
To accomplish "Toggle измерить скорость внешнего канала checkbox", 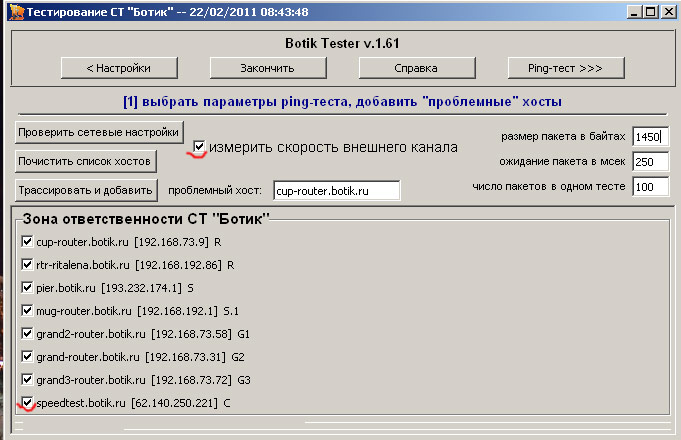I will (199, 146).
